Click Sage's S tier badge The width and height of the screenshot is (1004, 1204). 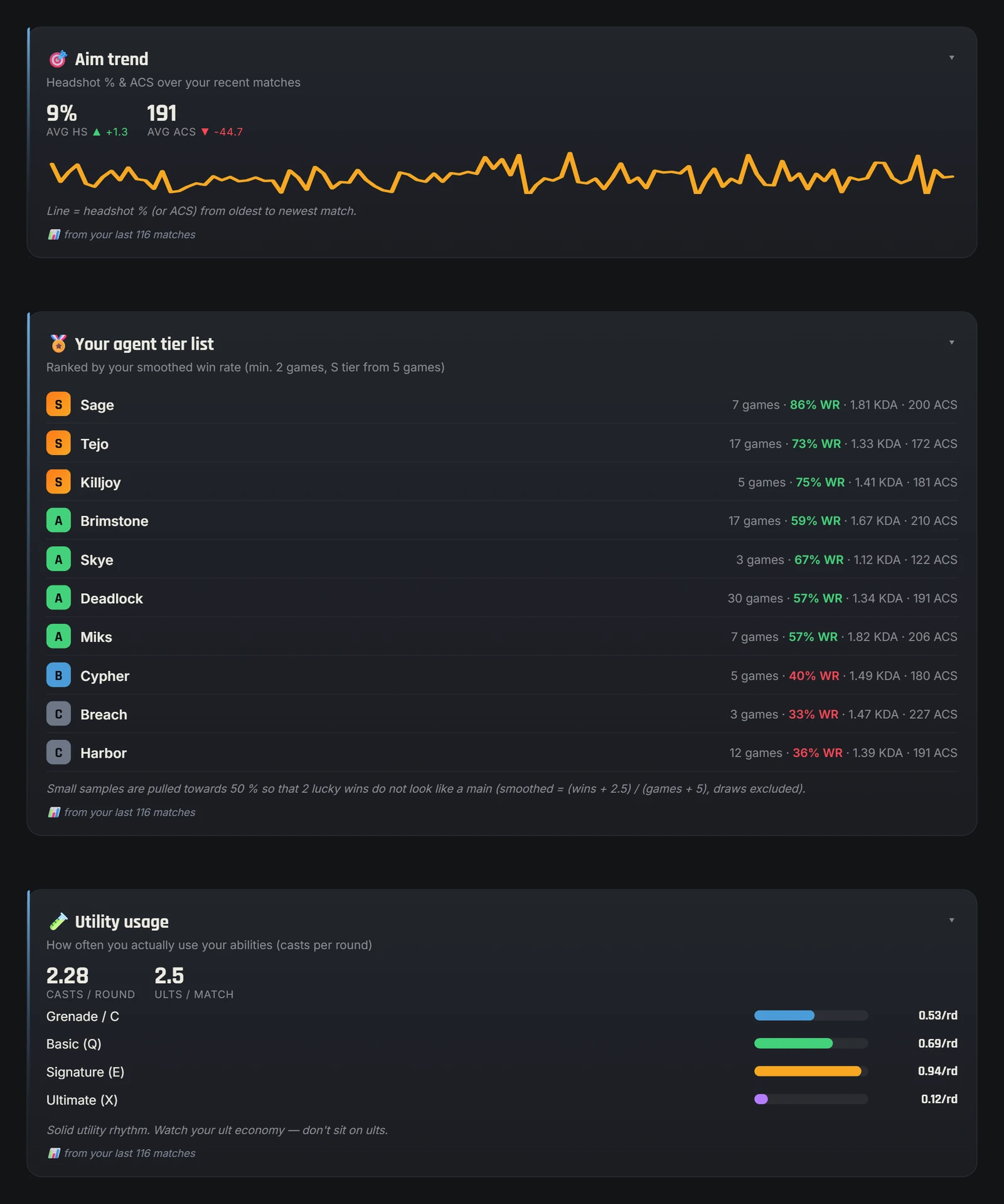coord(58,404)
